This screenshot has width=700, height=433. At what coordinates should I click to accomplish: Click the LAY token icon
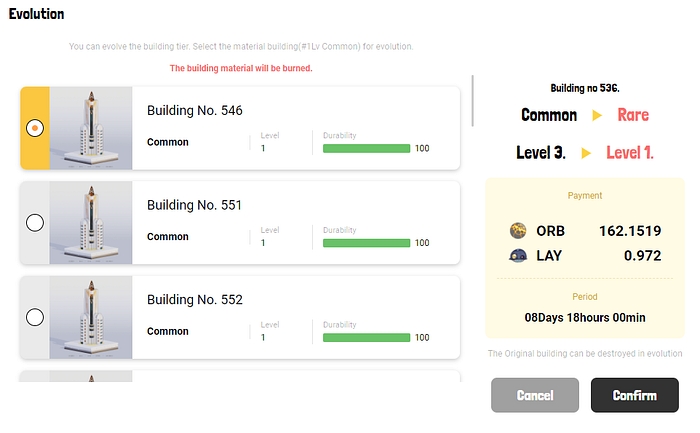click(x=517, y=256)
